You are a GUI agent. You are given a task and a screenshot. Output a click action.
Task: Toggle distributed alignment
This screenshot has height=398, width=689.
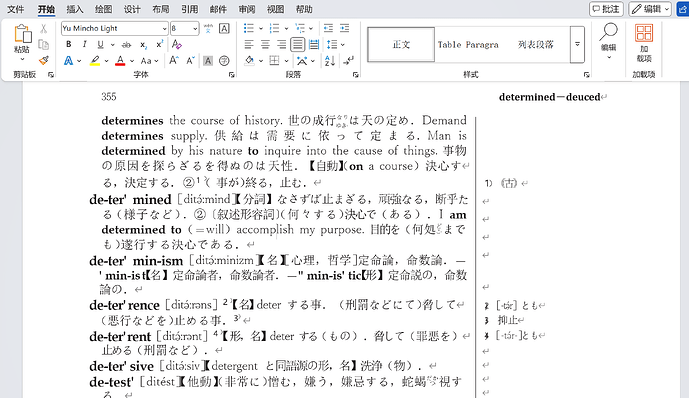(314, 44)
